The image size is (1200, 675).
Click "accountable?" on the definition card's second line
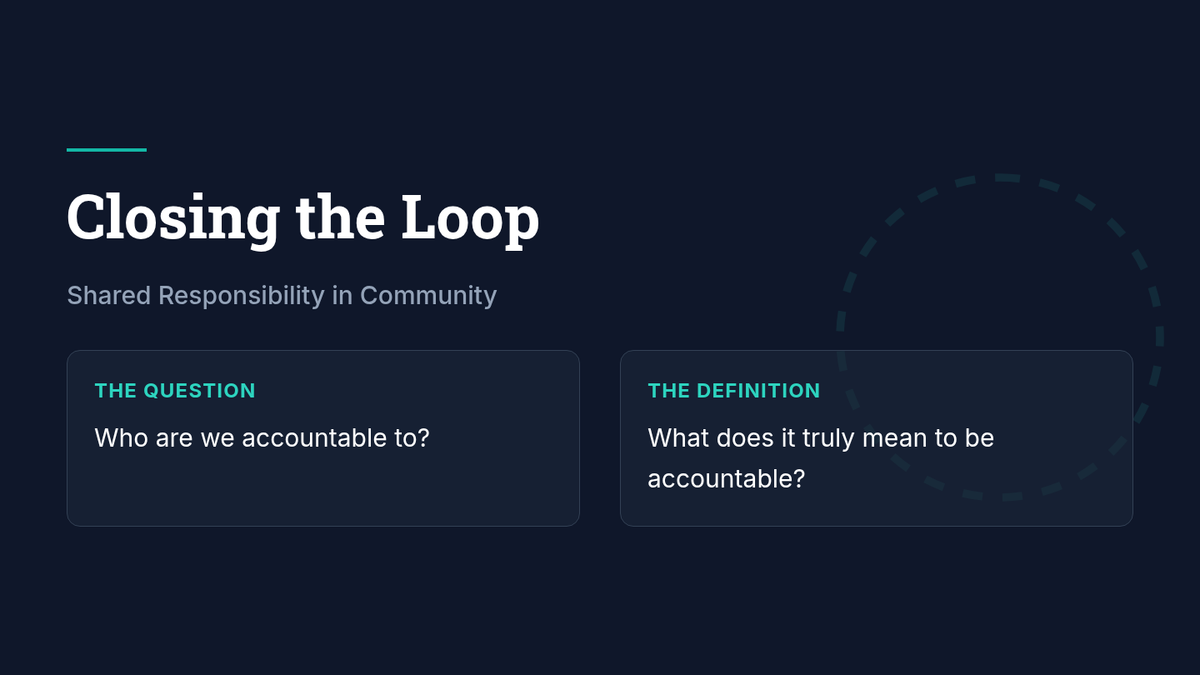pos(726,479)
